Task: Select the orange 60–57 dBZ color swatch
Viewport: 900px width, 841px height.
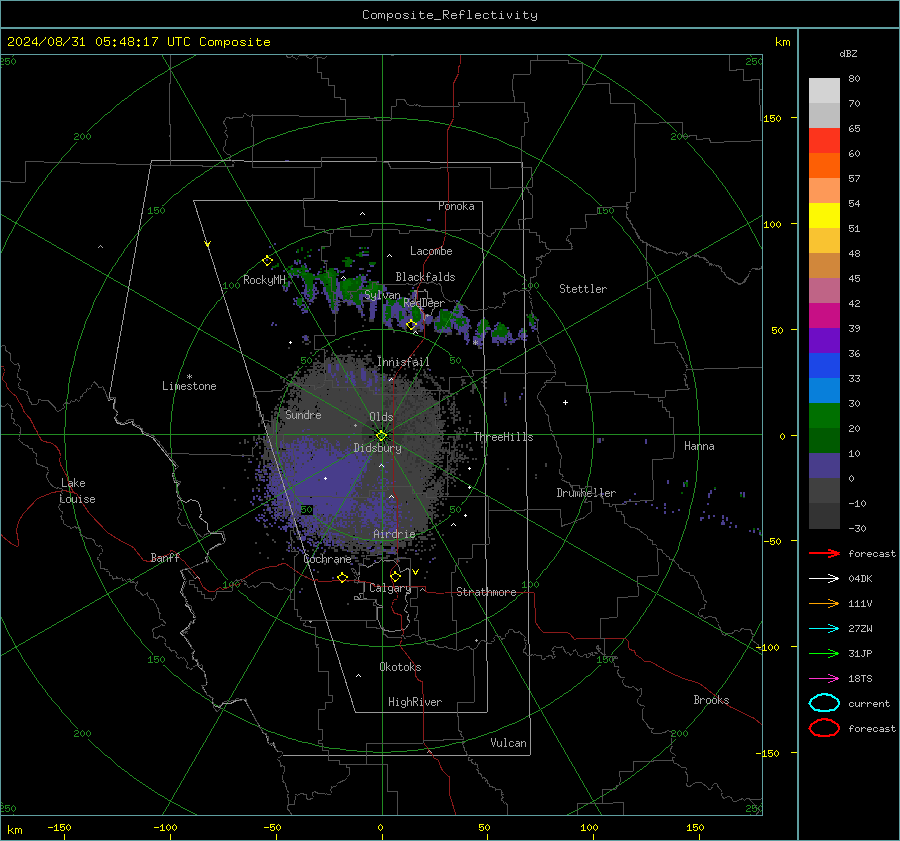Action: [x=824, y=166]
